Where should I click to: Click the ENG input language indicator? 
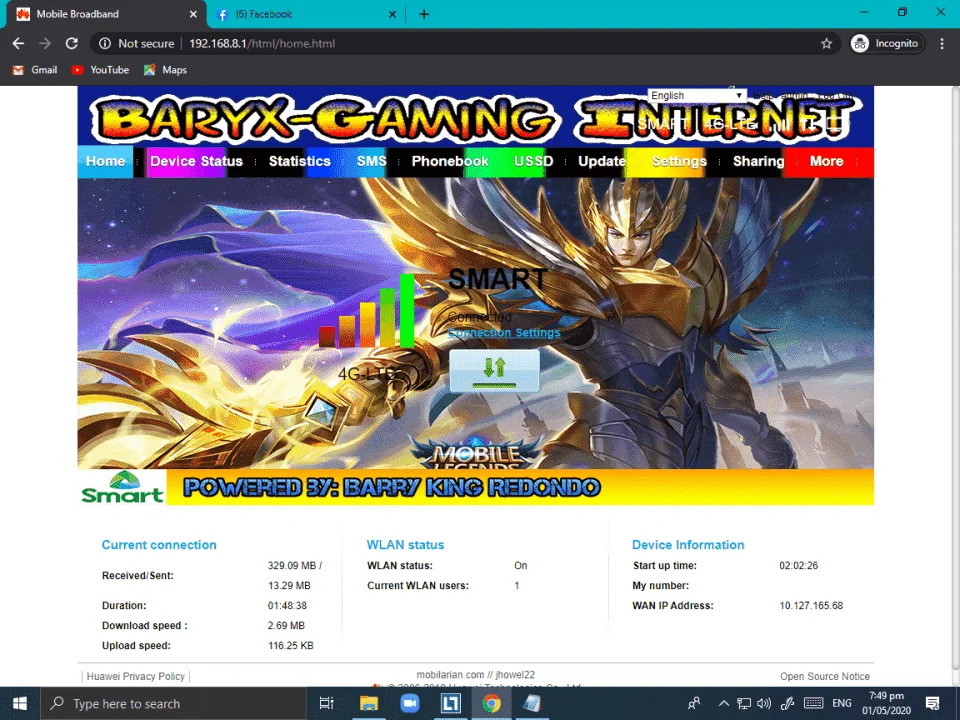click(x=842, y=703)
